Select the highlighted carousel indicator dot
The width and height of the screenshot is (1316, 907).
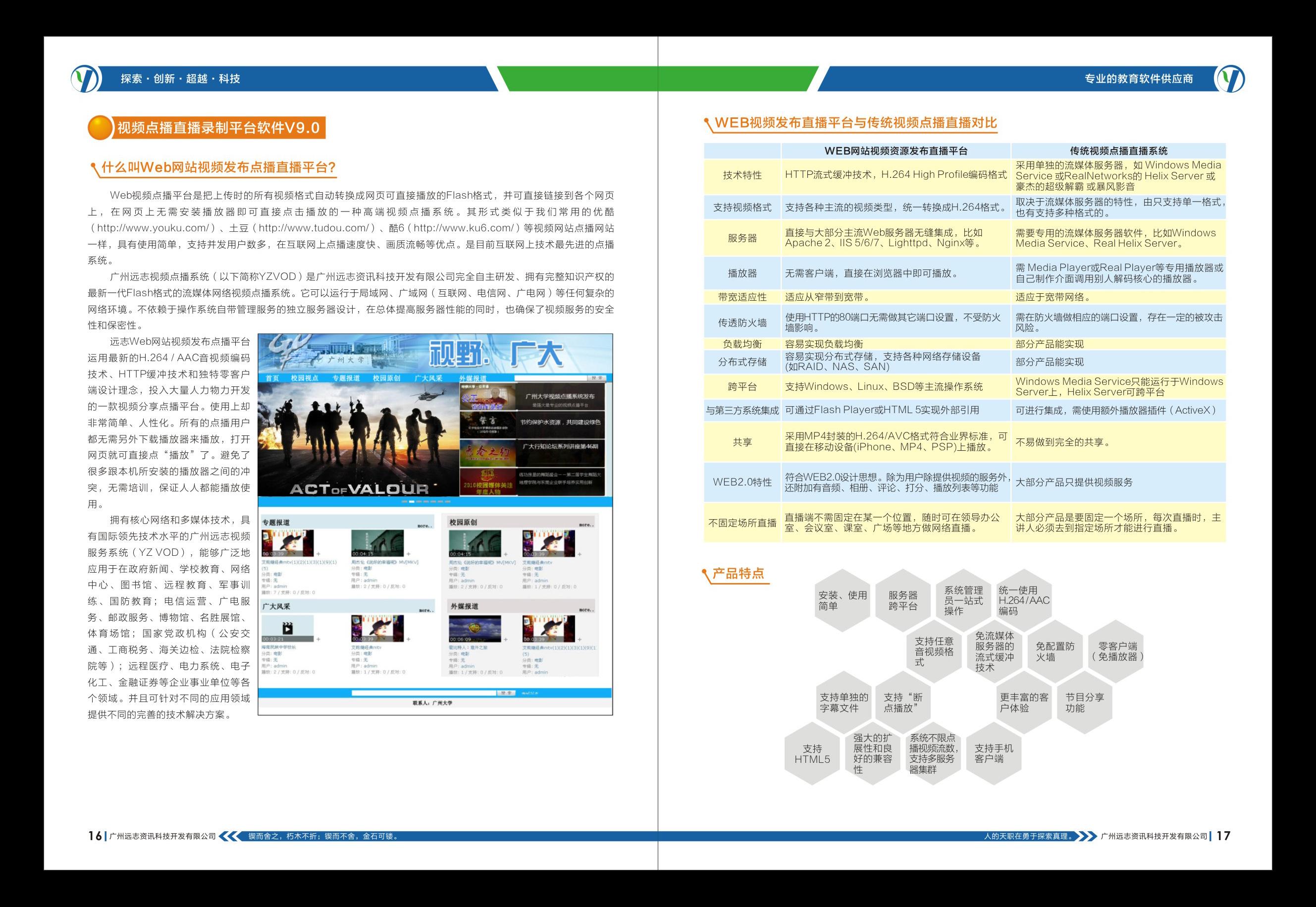click(412, 502)
